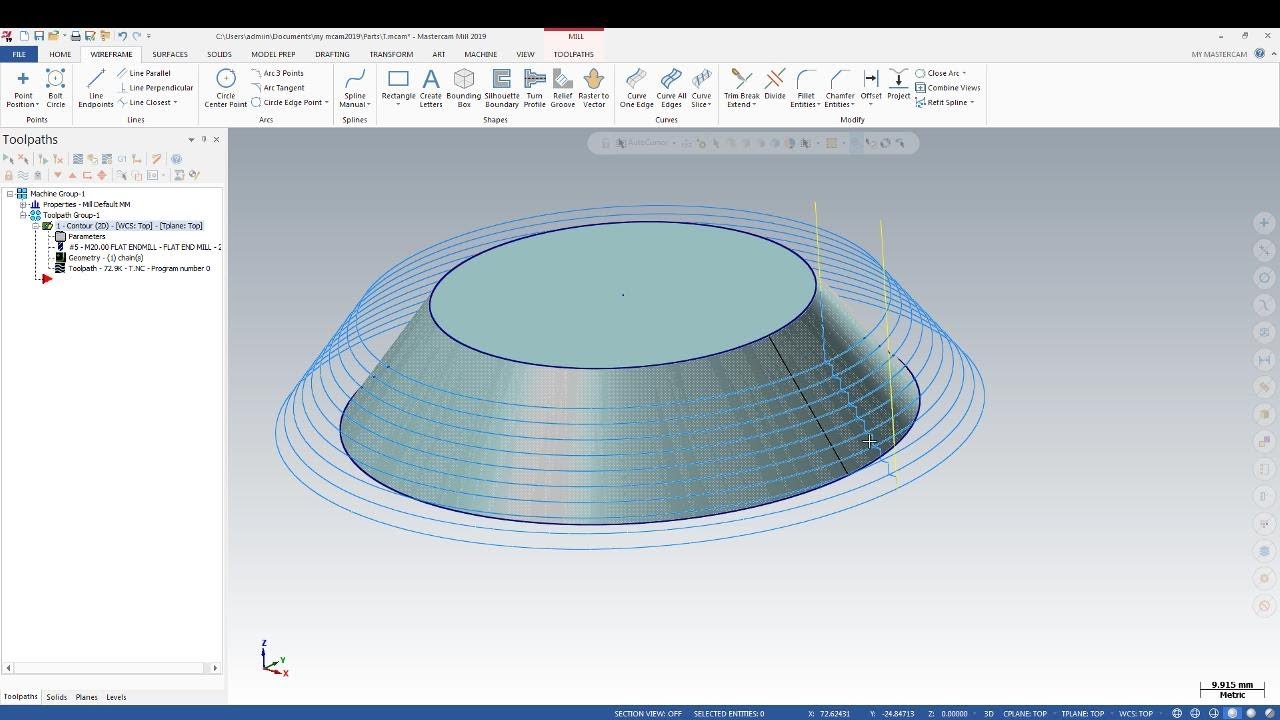Click Line Perpendicular in Lines group

click(x=155, y=88)
